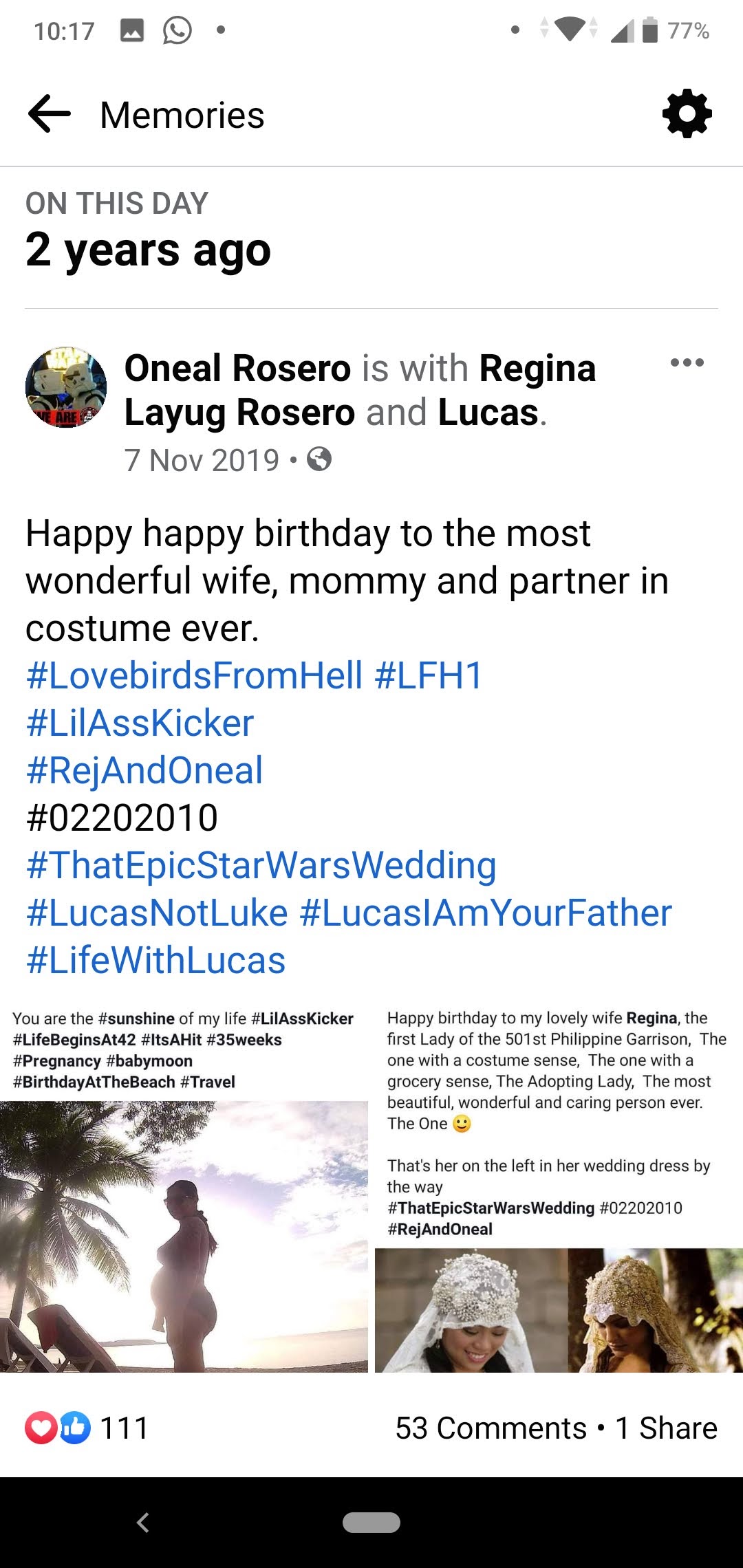Open the #ThatEpicStarWarsWedding hashtag
Screen dimensions: 743x1568
pos(261,865)
